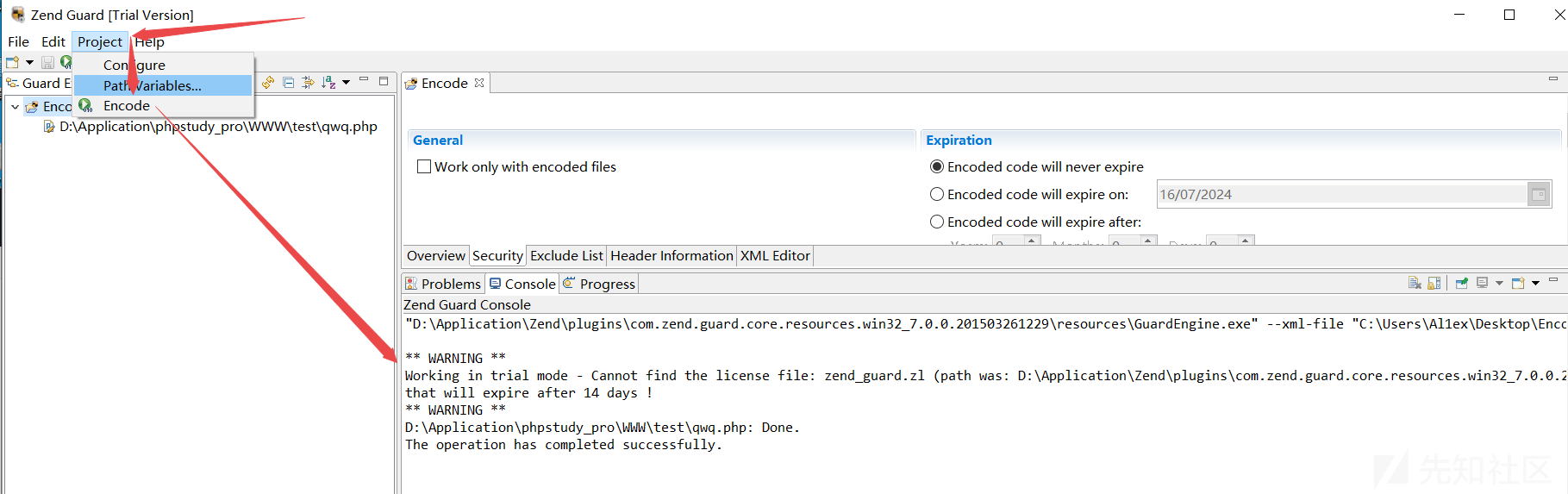Click the alphabetical sort icon in explorer
This screenshot has height=494, width=1568.
pyautogui.click(x=328, y=83)
